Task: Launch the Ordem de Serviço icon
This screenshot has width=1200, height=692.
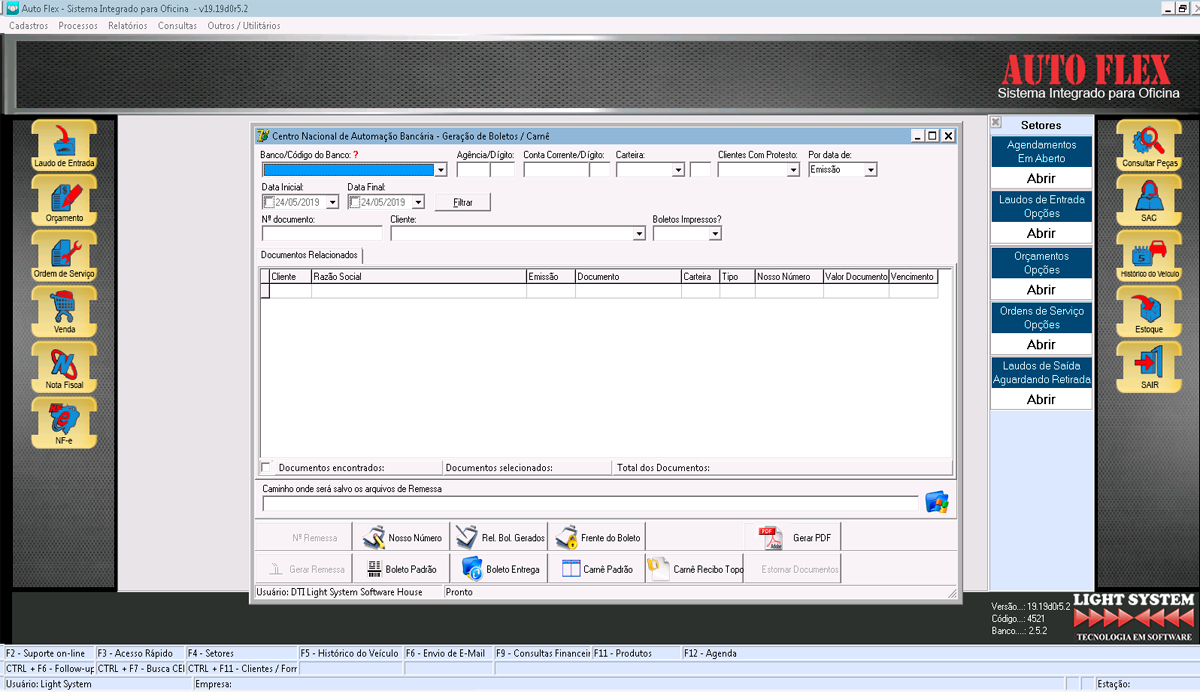Action: point(64,256)
